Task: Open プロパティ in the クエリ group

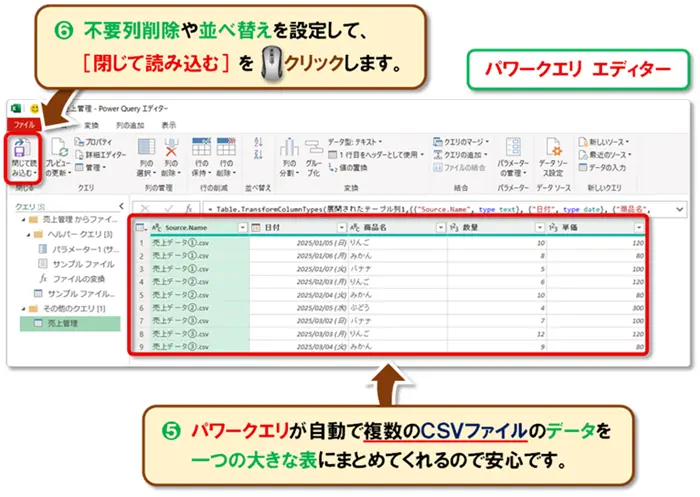Action: click(93, 142)
